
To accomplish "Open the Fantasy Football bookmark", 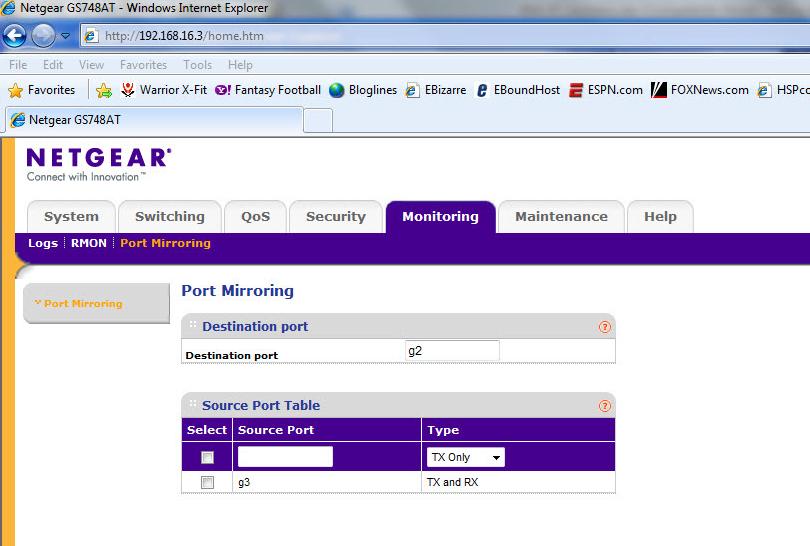I will pos(268,90).
